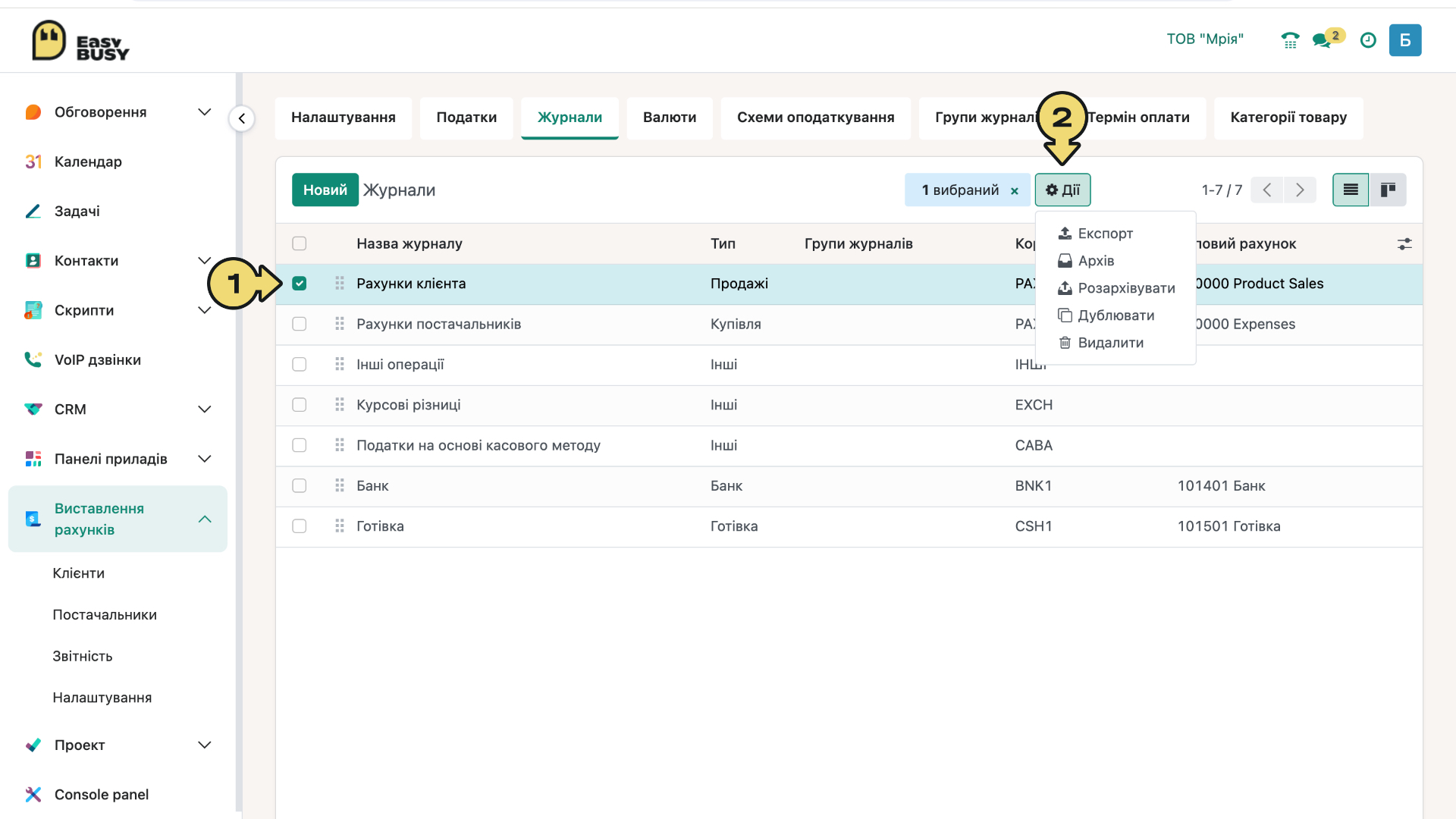
Task: Check the Готівка row checkbox
Action: click(300, 526)
